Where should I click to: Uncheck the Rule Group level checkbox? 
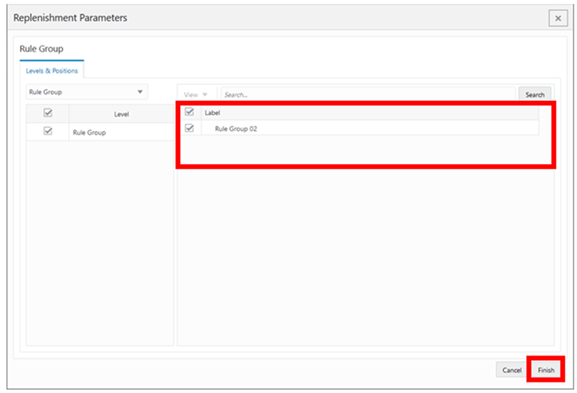click(48, 131)
